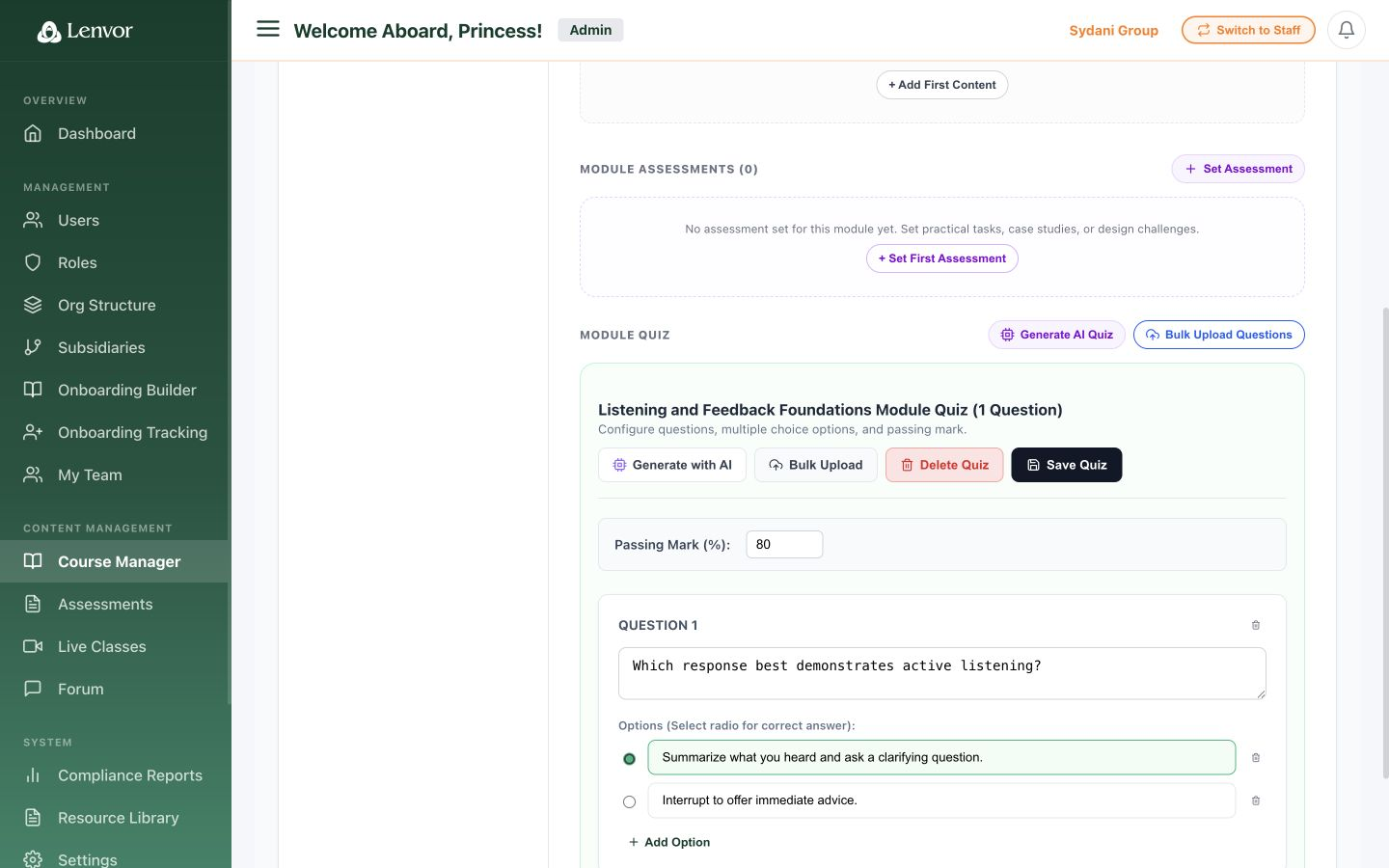Click Add Option under Question 1
Screen dimensions: 1389x868
(x=669, y=842)
